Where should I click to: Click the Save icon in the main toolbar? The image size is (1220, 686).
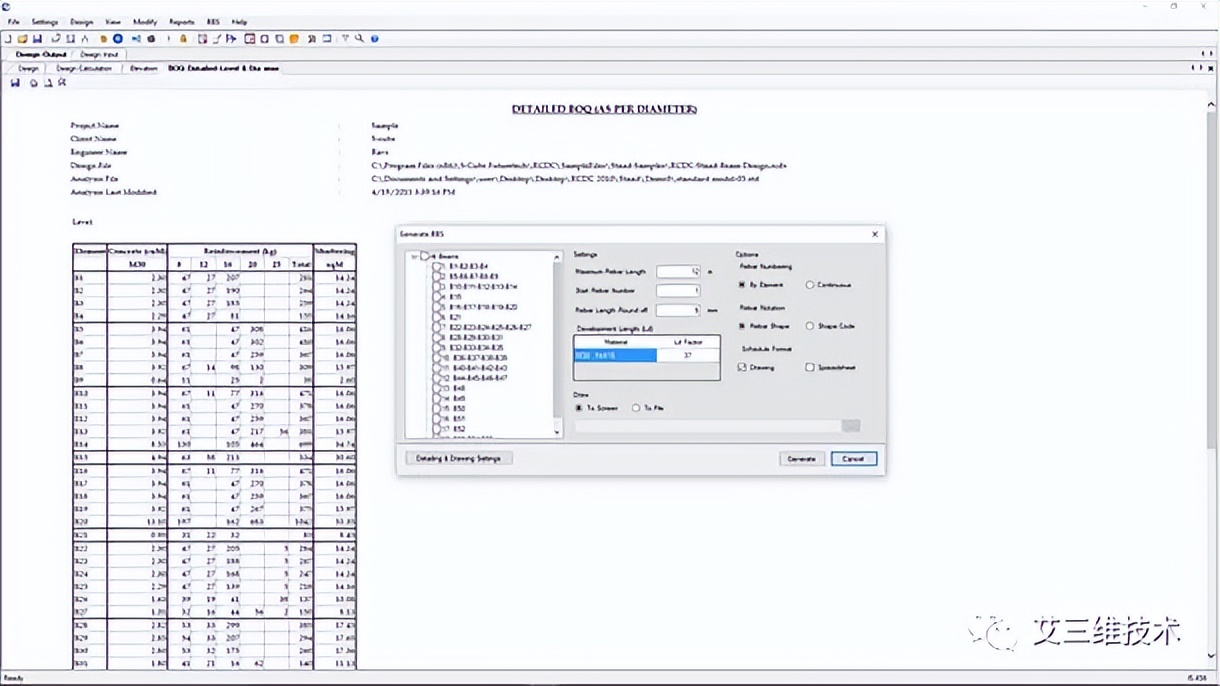coord(37,39)
